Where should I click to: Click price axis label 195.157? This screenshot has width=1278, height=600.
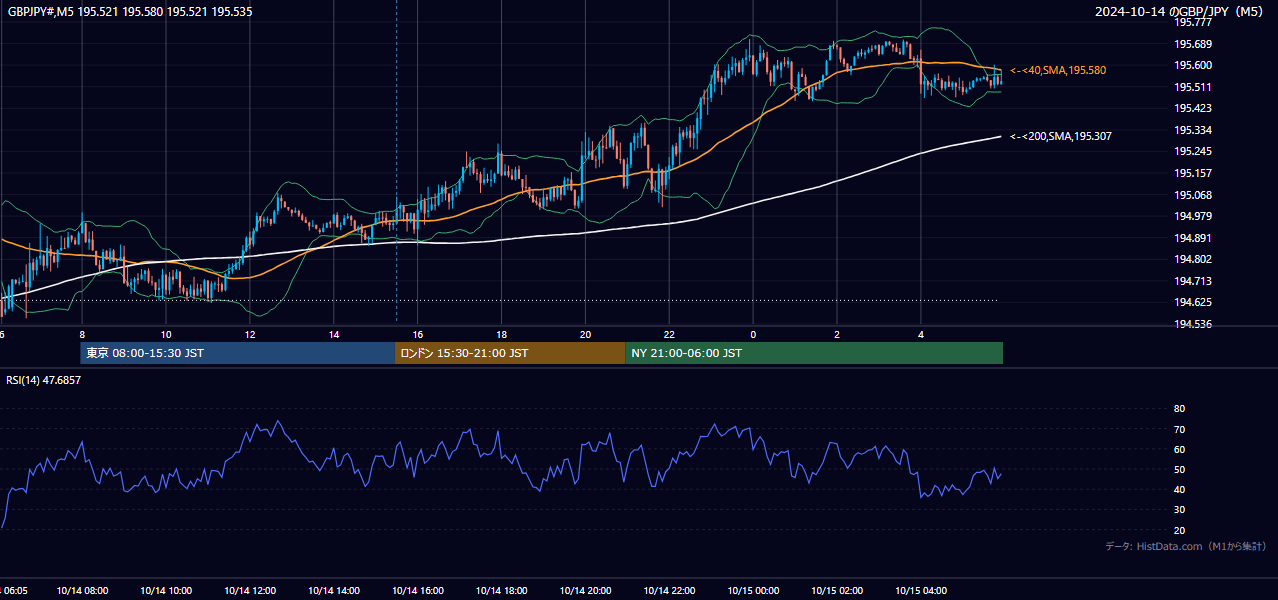tap(1192, 173)
